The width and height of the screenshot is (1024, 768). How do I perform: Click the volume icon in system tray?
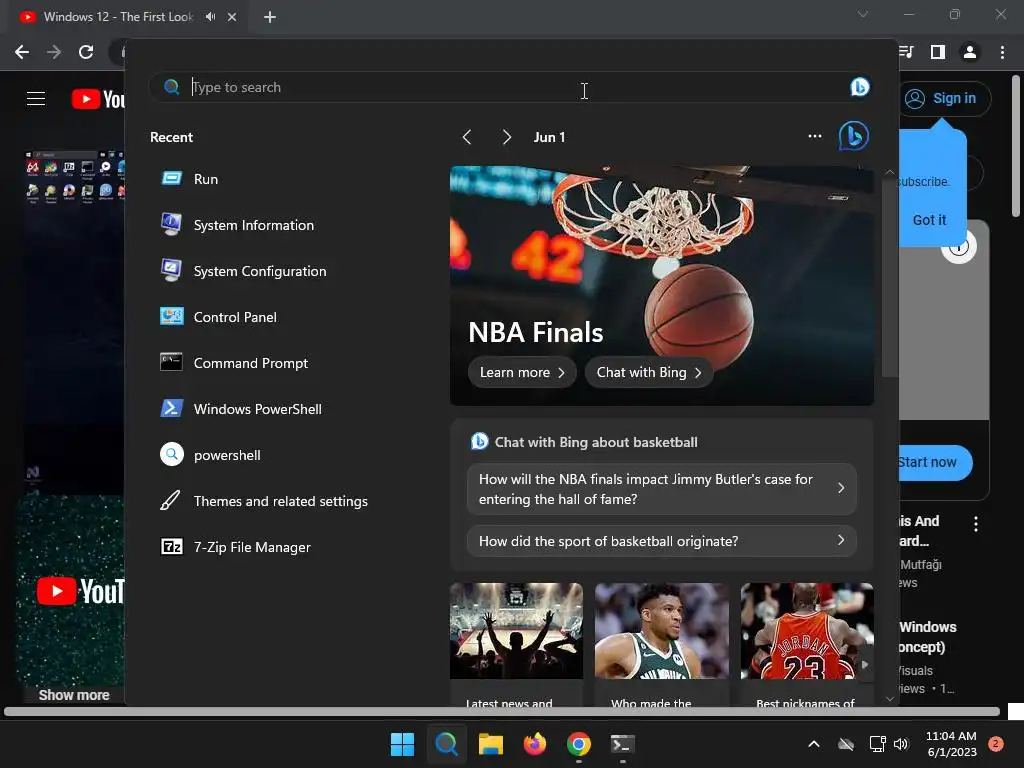pos(901,744)
